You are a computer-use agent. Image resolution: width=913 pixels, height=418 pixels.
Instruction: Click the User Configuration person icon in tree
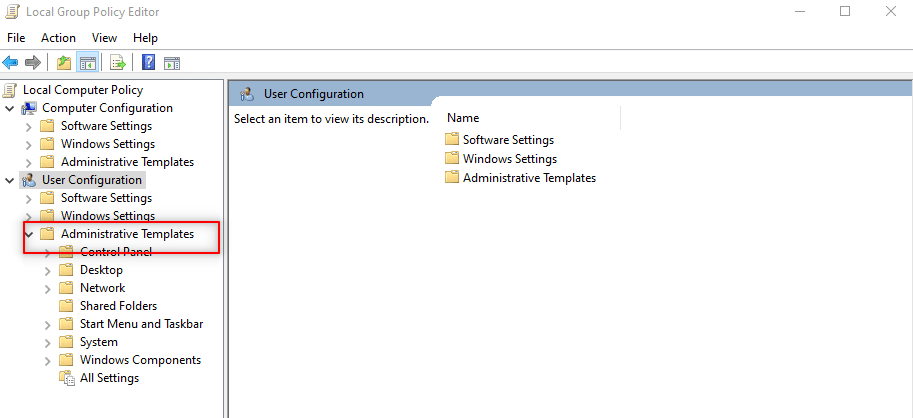pyautogui.click(x=29, y=180)
